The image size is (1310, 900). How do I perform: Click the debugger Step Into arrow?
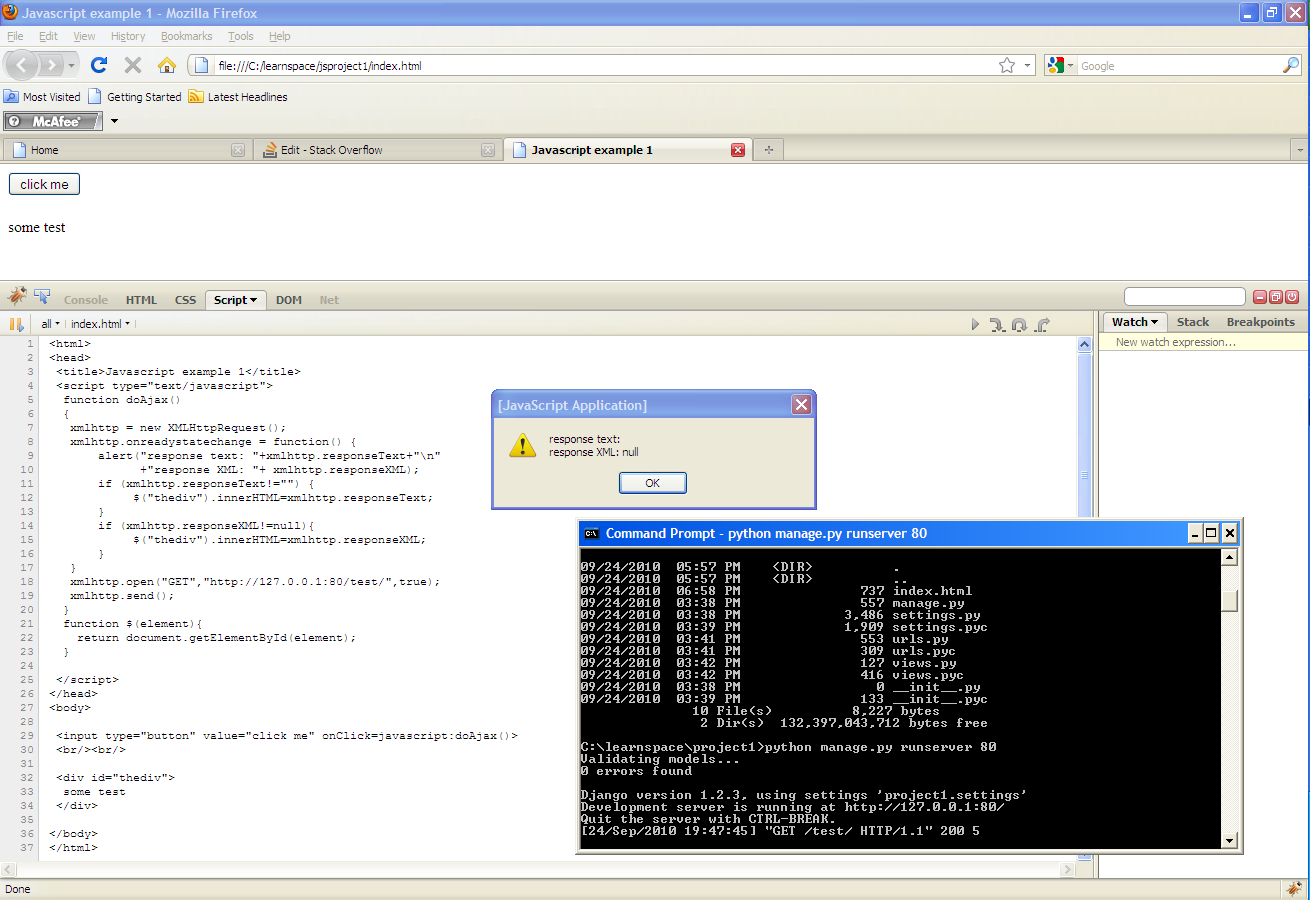[997, 324]
